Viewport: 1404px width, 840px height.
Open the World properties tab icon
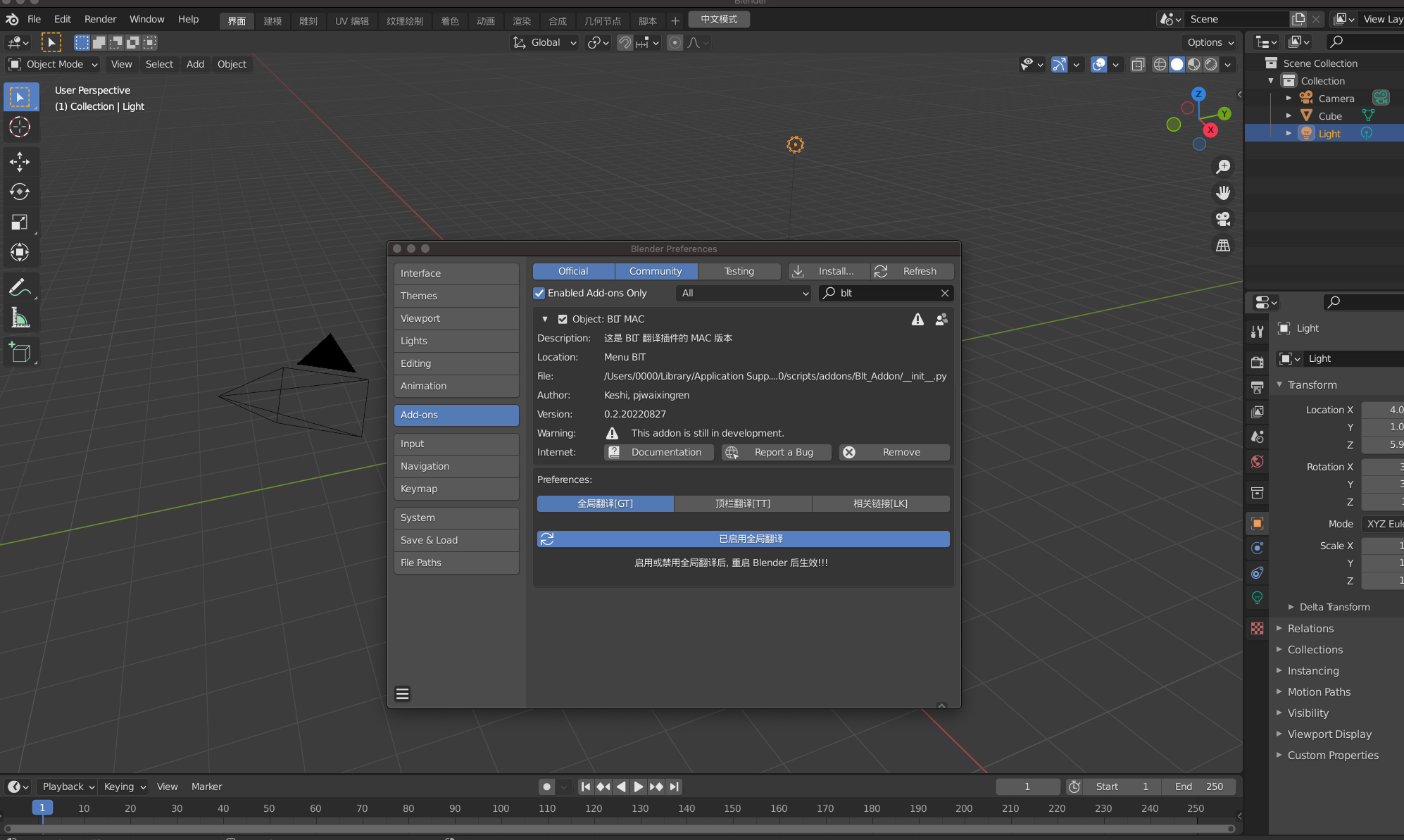[1257, 462]
